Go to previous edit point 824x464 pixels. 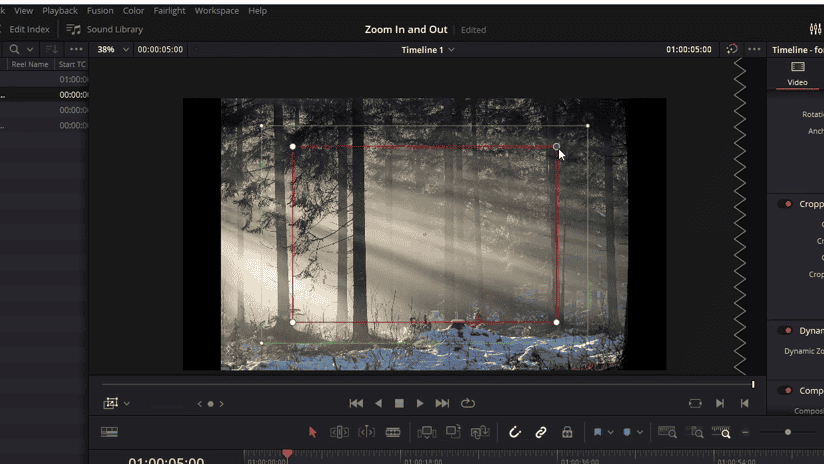[x=745, y=404]
